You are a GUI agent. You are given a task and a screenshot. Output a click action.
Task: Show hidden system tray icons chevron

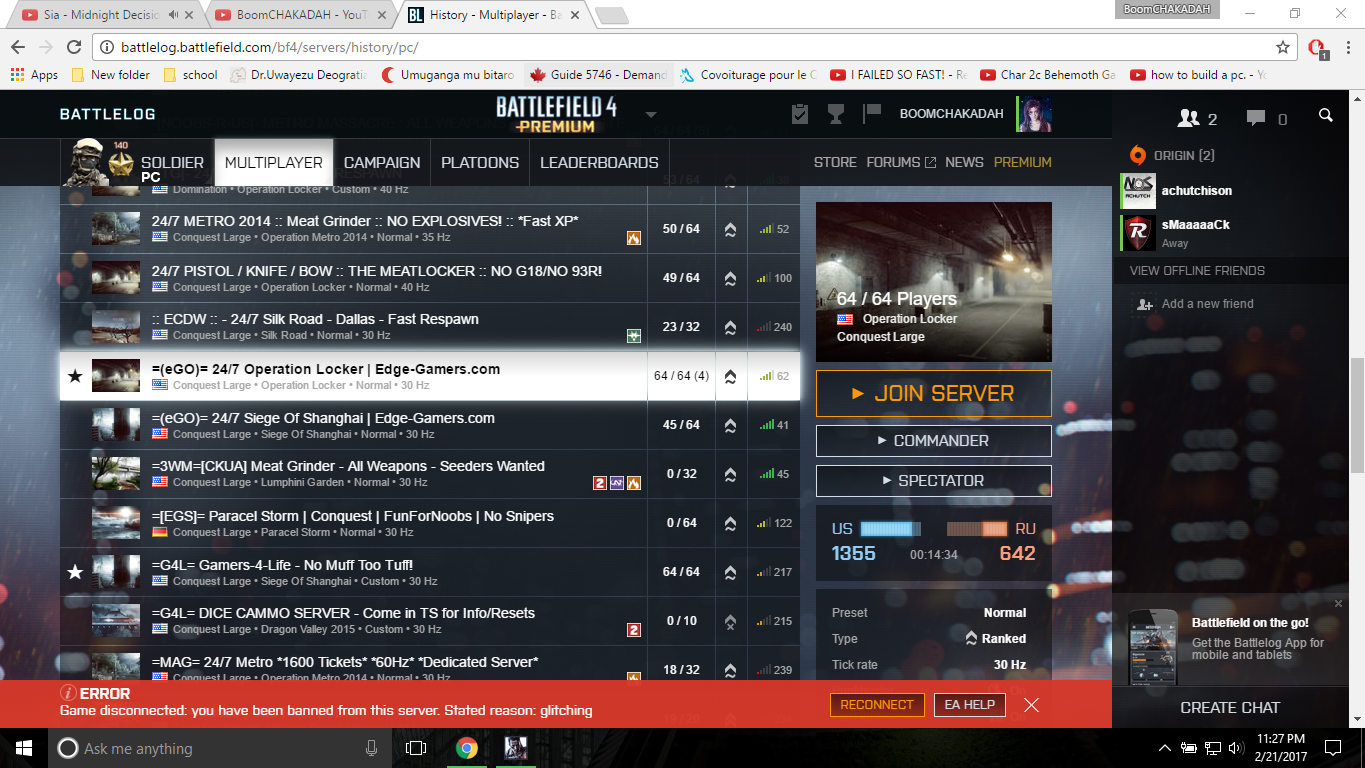click(x=1165, y=748)
